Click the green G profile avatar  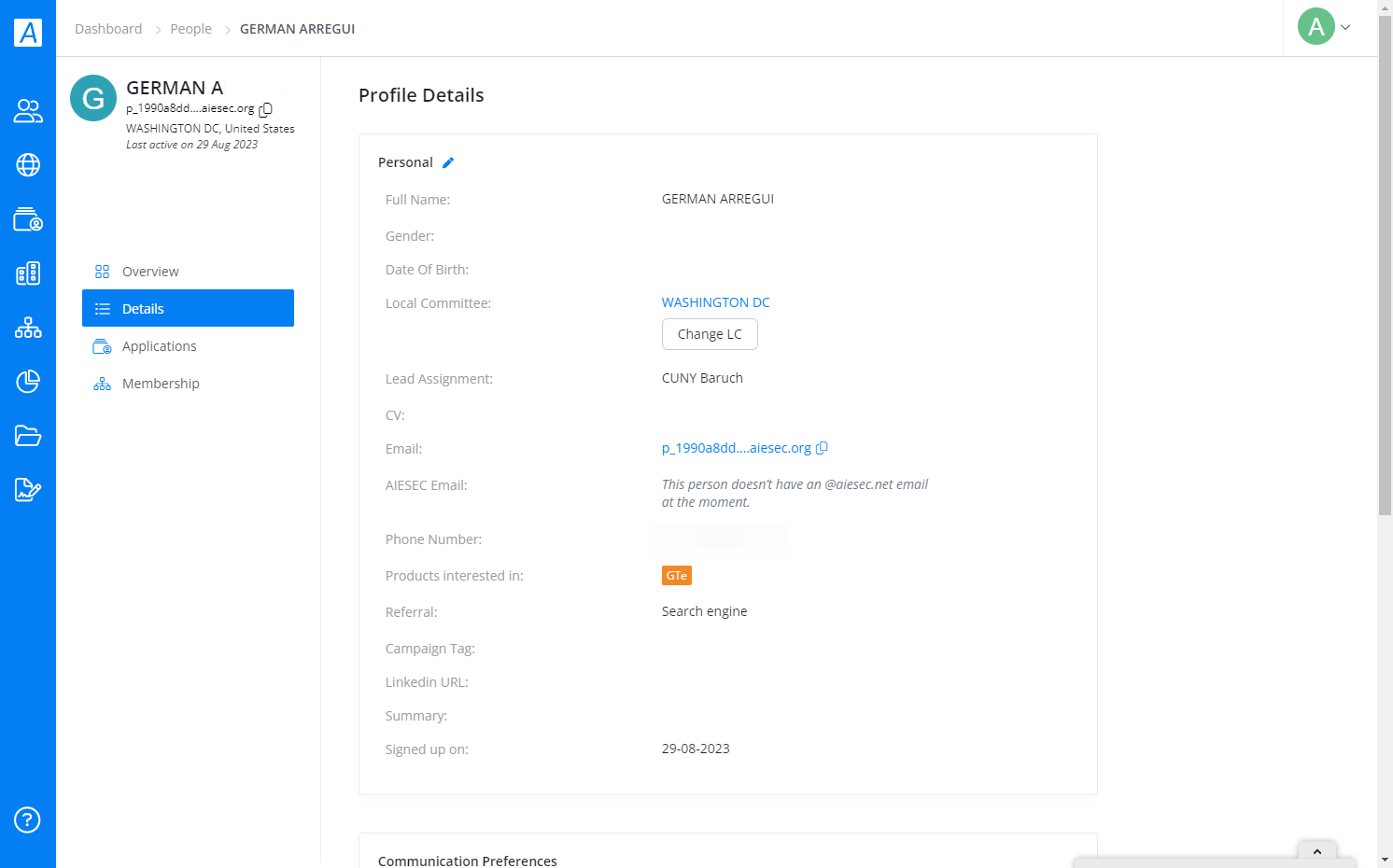[x=93, y=98]
